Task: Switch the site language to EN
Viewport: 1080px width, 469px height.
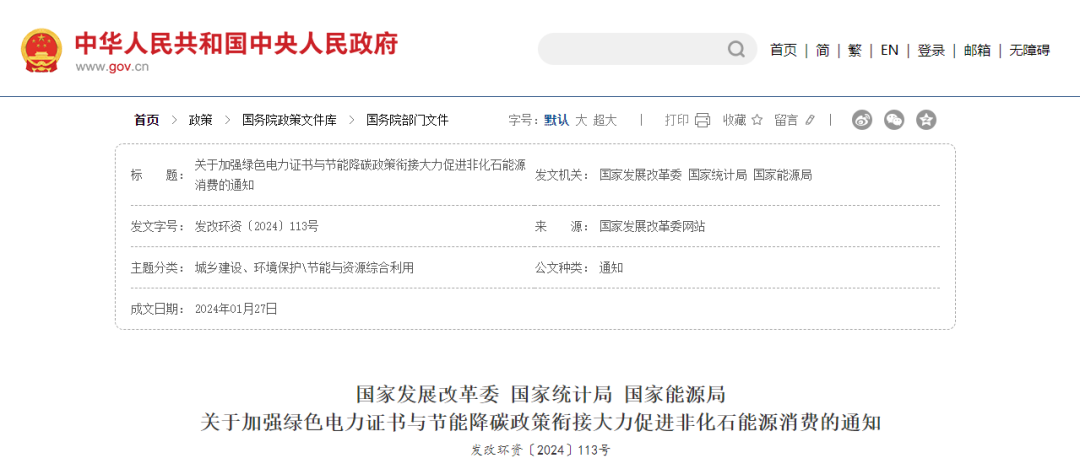Action: (889, 50)
